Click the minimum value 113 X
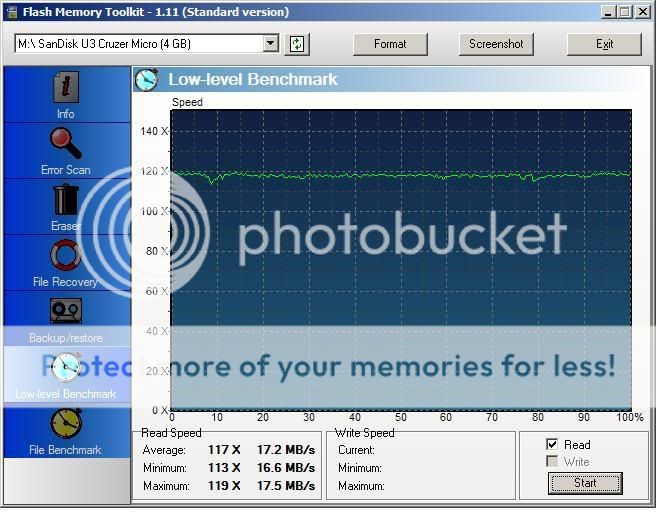This screenshot has width=656, height=512. (x=224, y=468)
